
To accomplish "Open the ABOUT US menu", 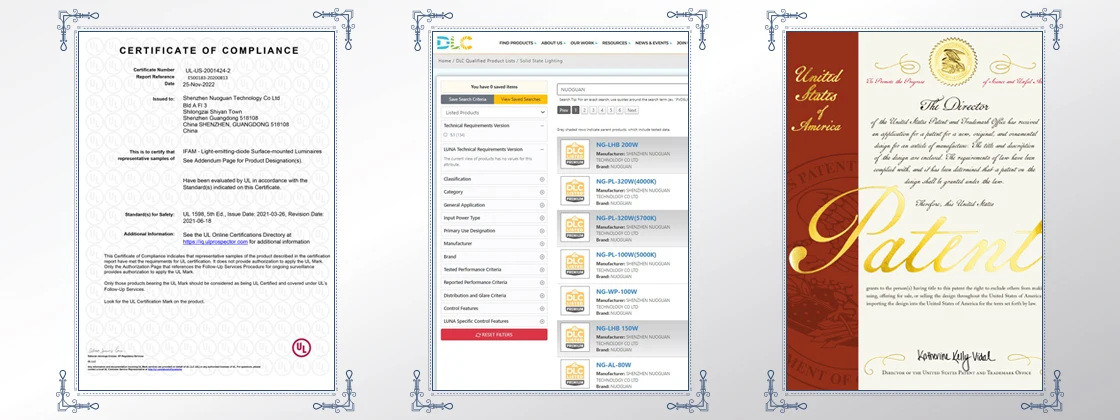I will pos(554,43).
